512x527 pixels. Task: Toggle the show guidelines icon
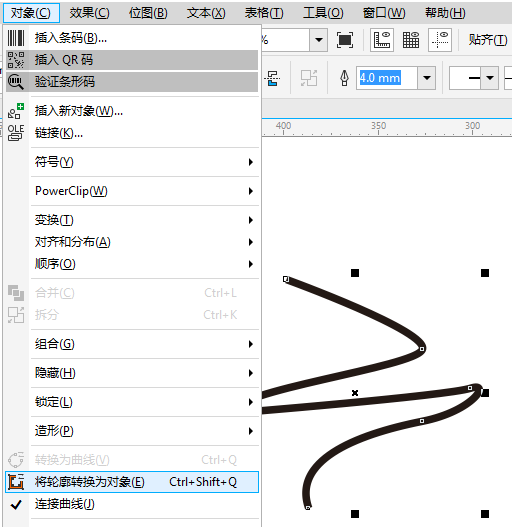coord(440,40)
